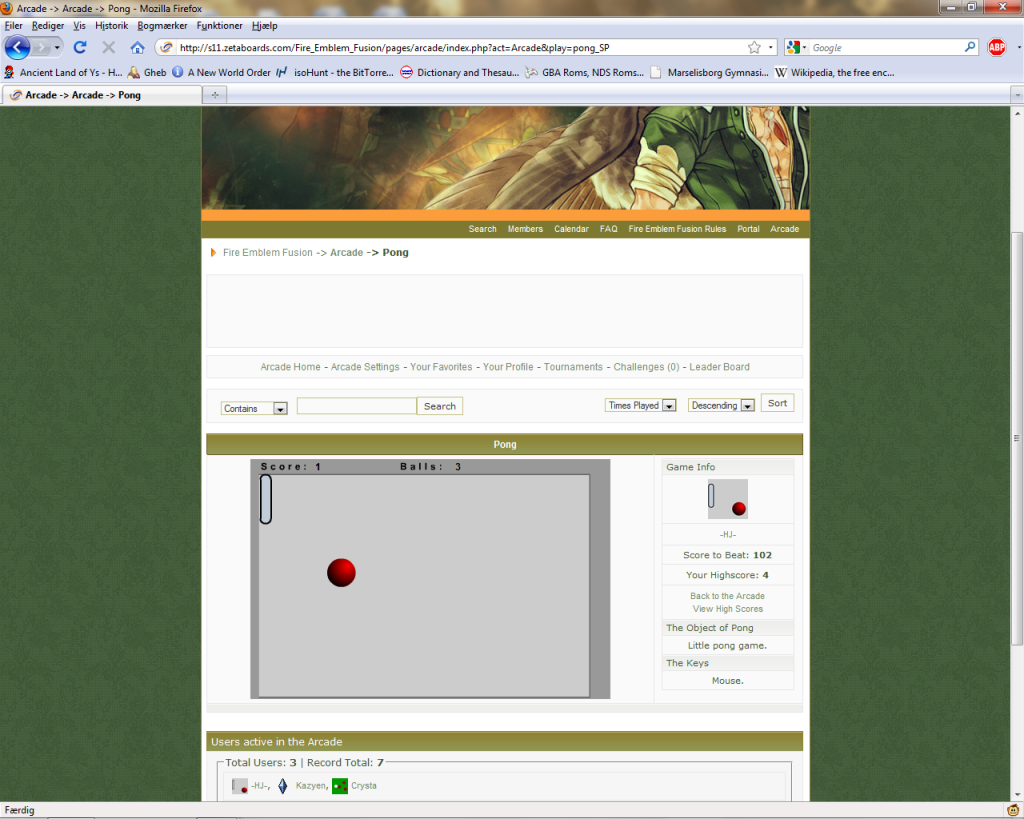Viewport: 1024px width, 819px height.
Task: Click Crysta's green avatar icon
Action: click(x=340, y=786)
